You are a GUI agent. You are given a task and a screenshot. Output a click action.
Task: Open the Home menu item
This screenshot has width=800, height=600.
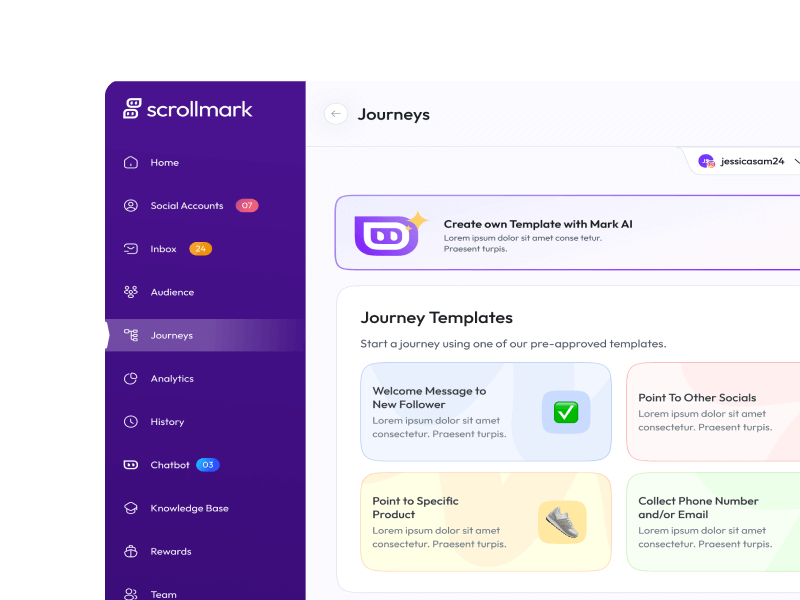(205, 162)
